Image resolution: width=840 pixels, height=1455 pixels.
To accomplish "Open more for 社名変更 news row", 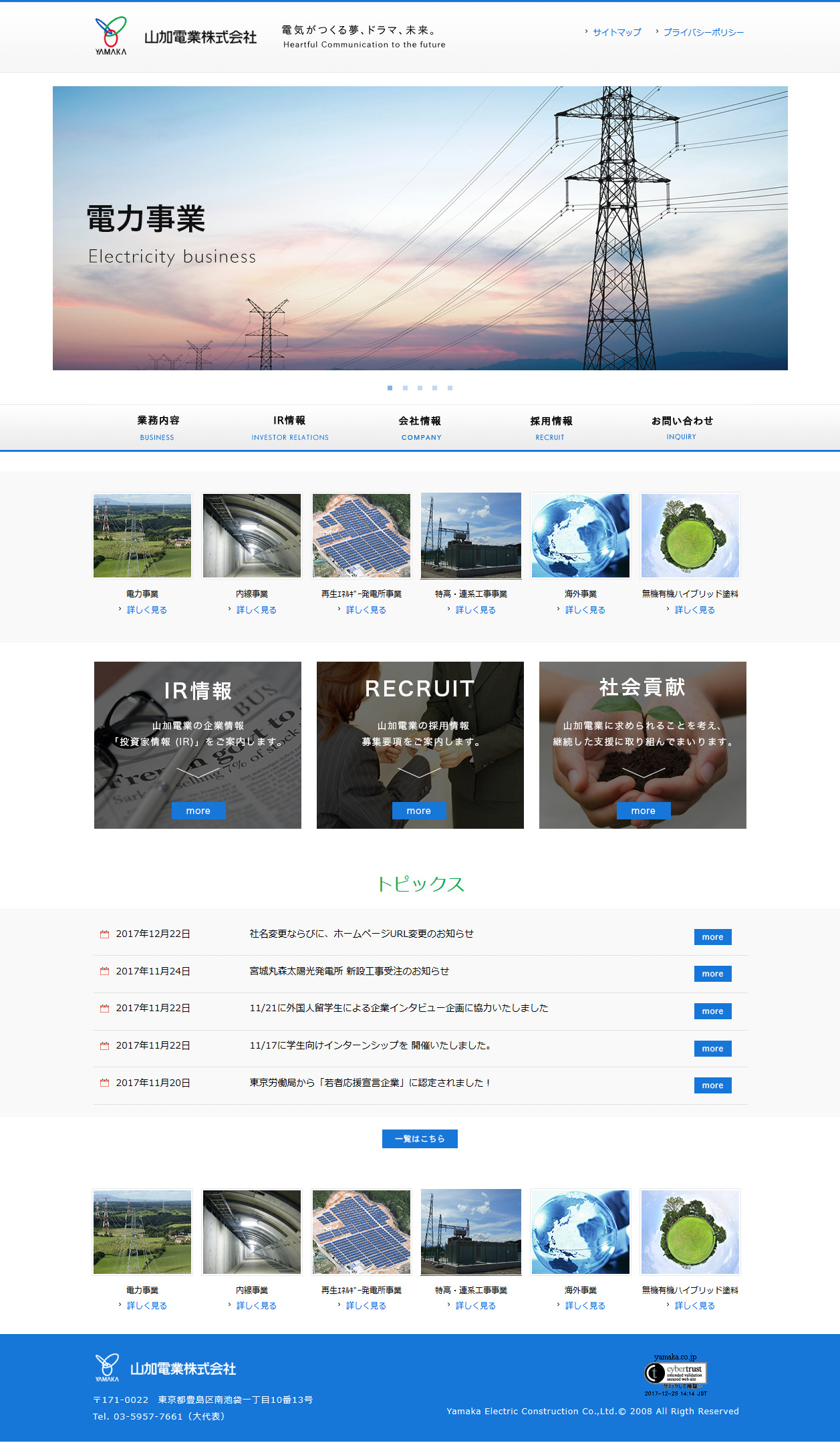I will coord(712,937).
